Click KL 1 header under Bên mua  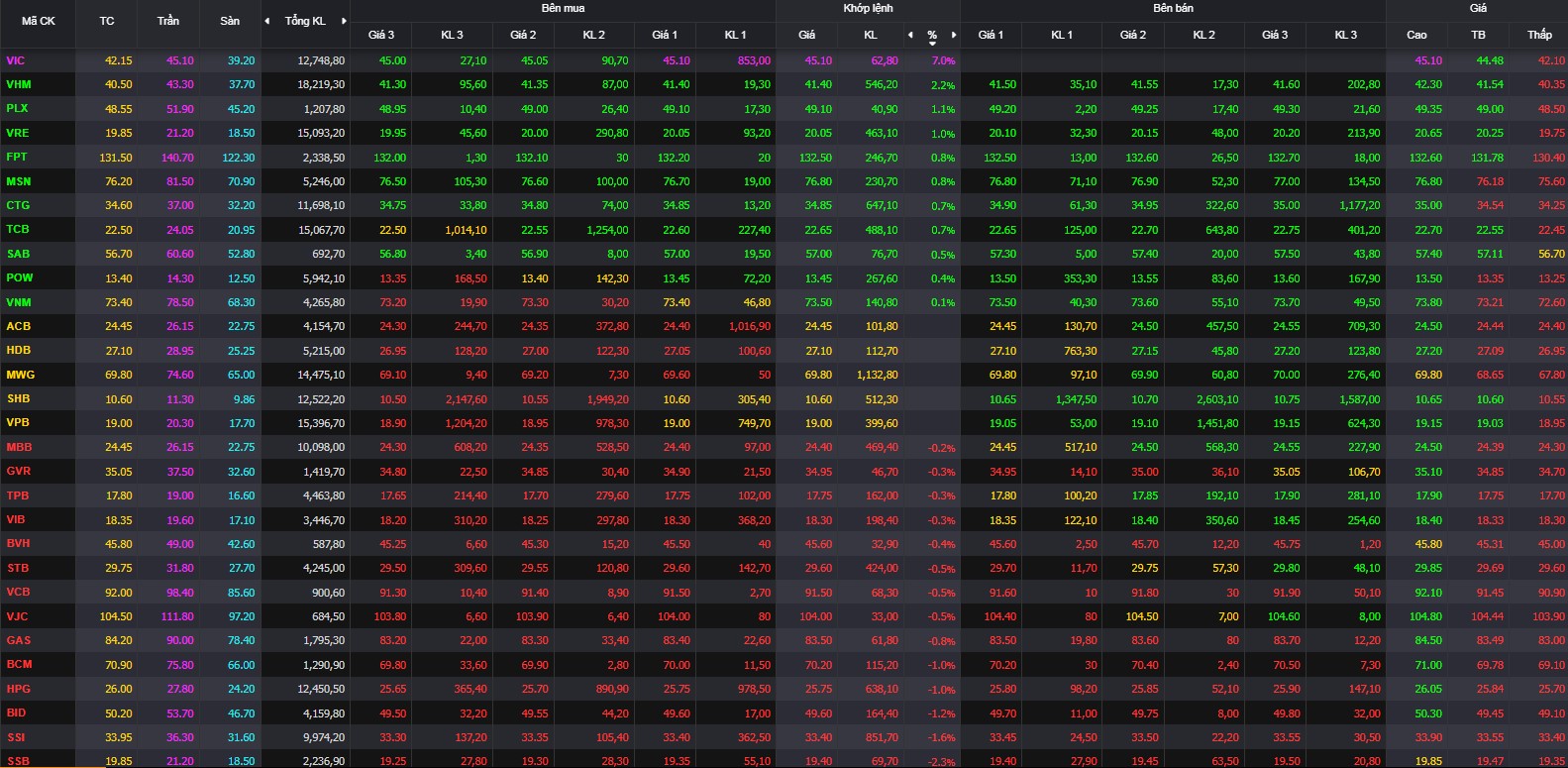coord(735,35)
